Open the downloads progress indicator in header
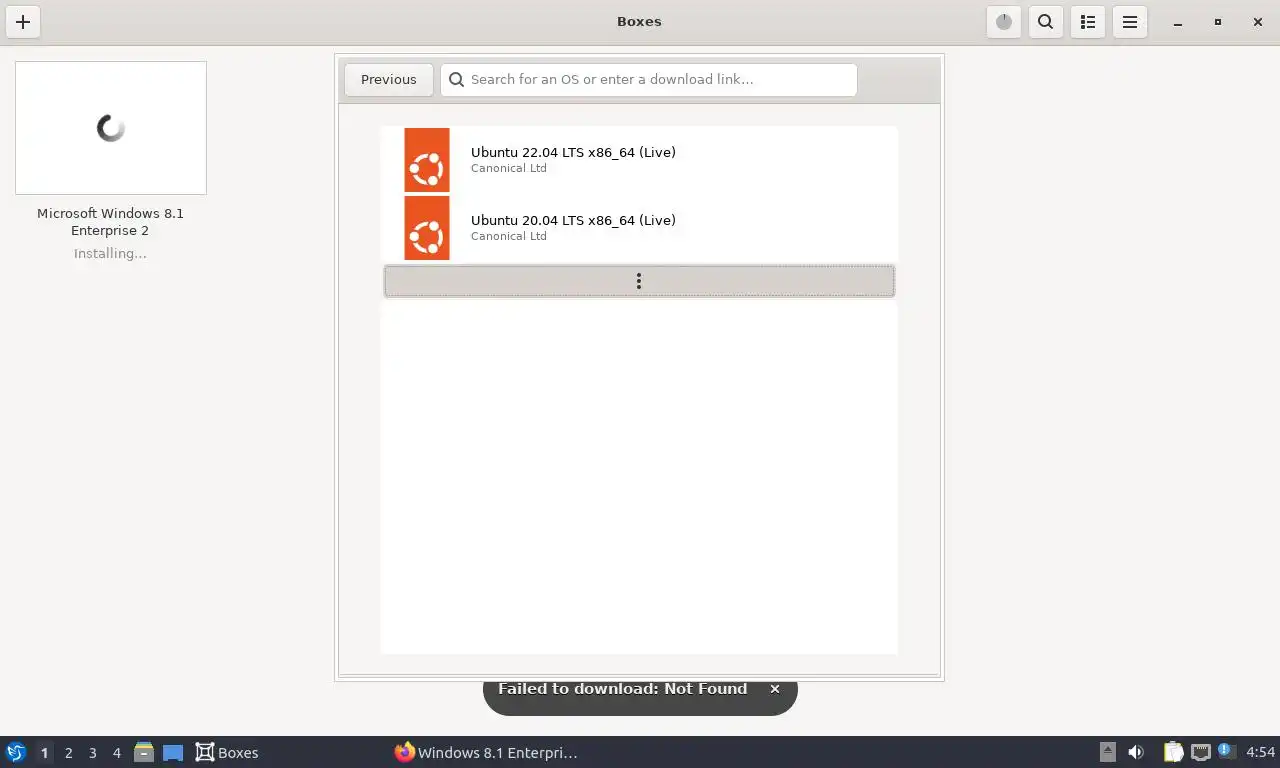Viewport: 1280px width, 768px height. pyautogui.click(x=1004, y=22)
